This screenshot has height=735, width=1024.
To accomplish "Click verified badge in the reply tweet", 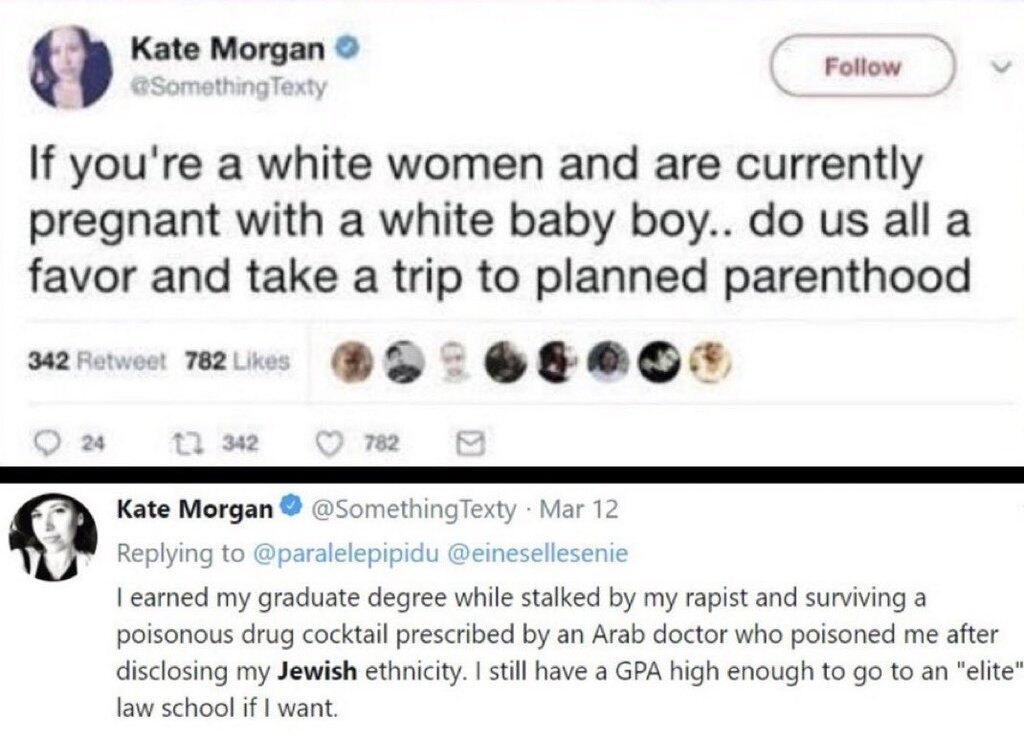I will point(292,508).
